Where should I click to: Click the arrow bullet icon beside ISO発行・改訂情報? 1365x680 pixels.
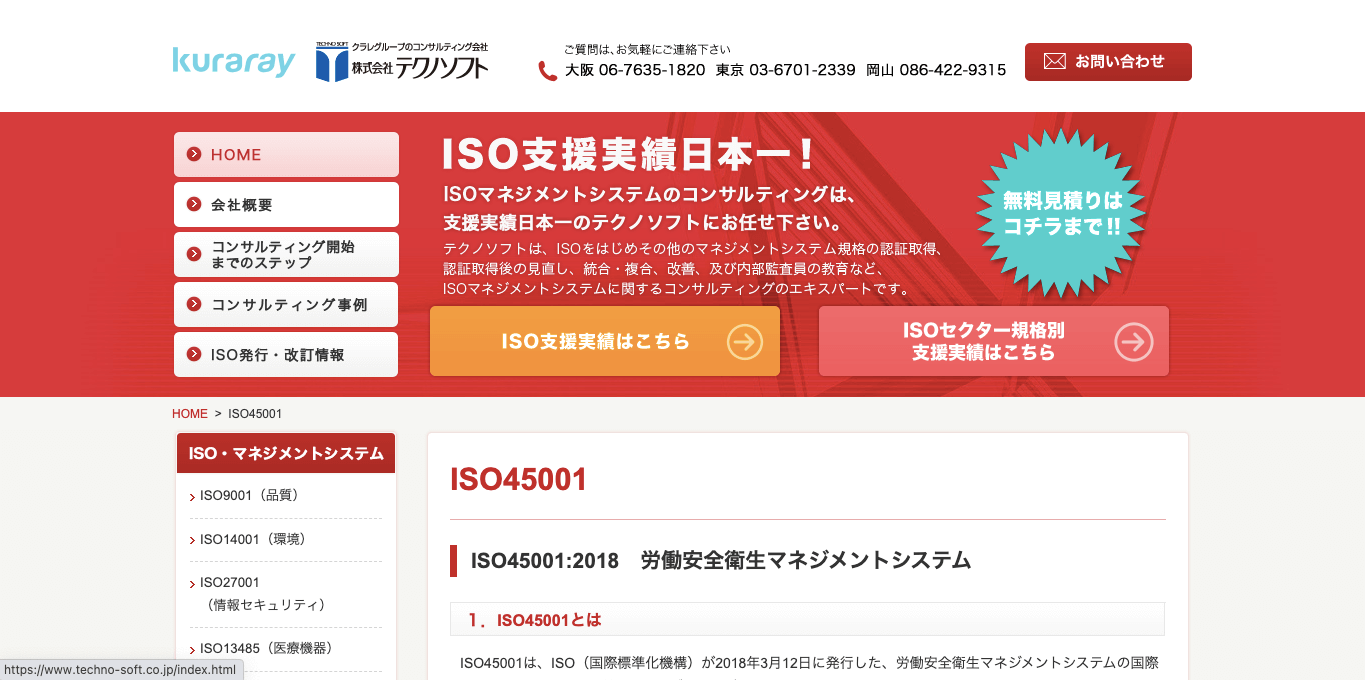tap(194, 355)
